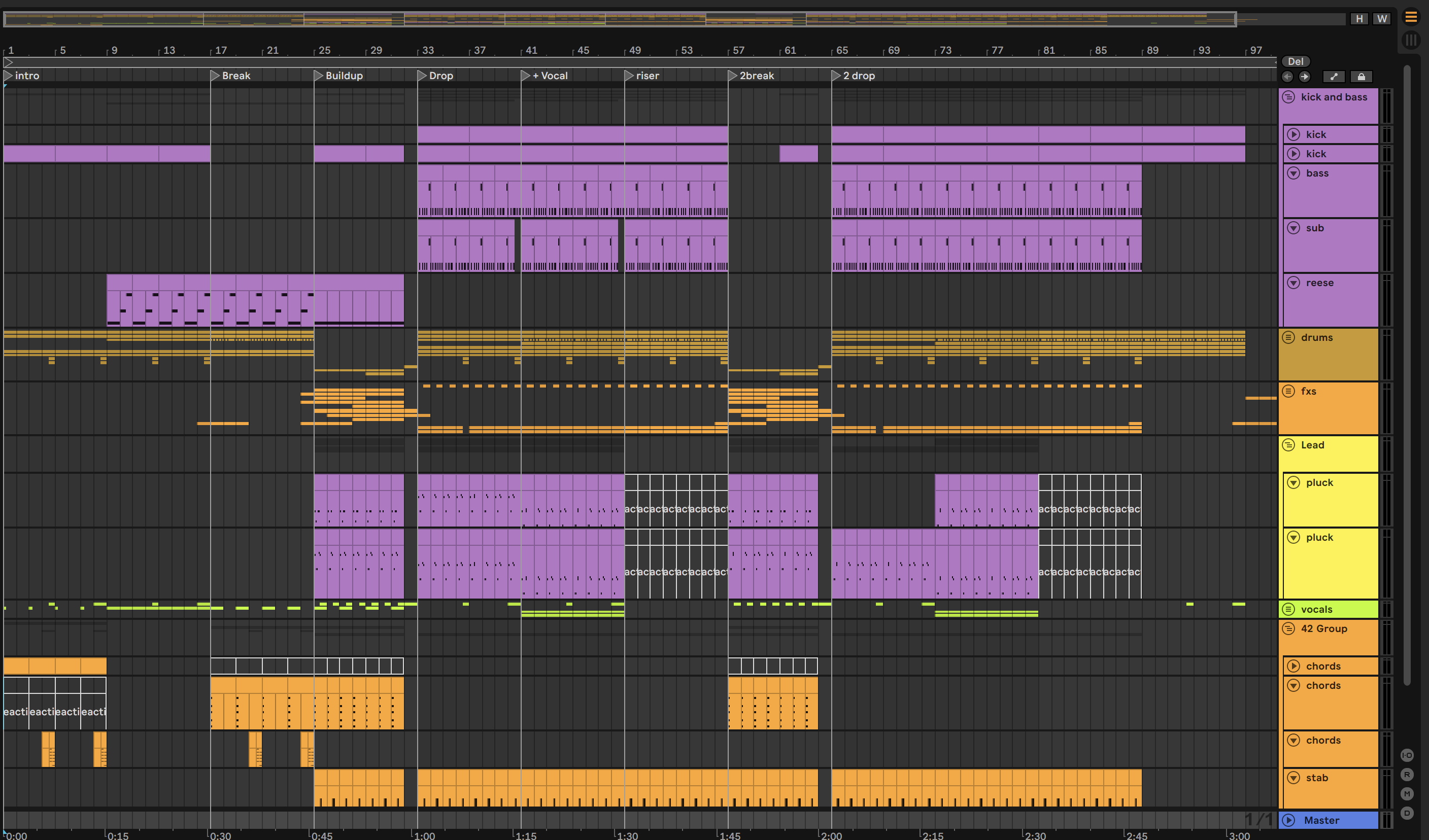Toggle Optimize Arrangement Height H button
1429x840 pixels.
(x=1359, y=19)
